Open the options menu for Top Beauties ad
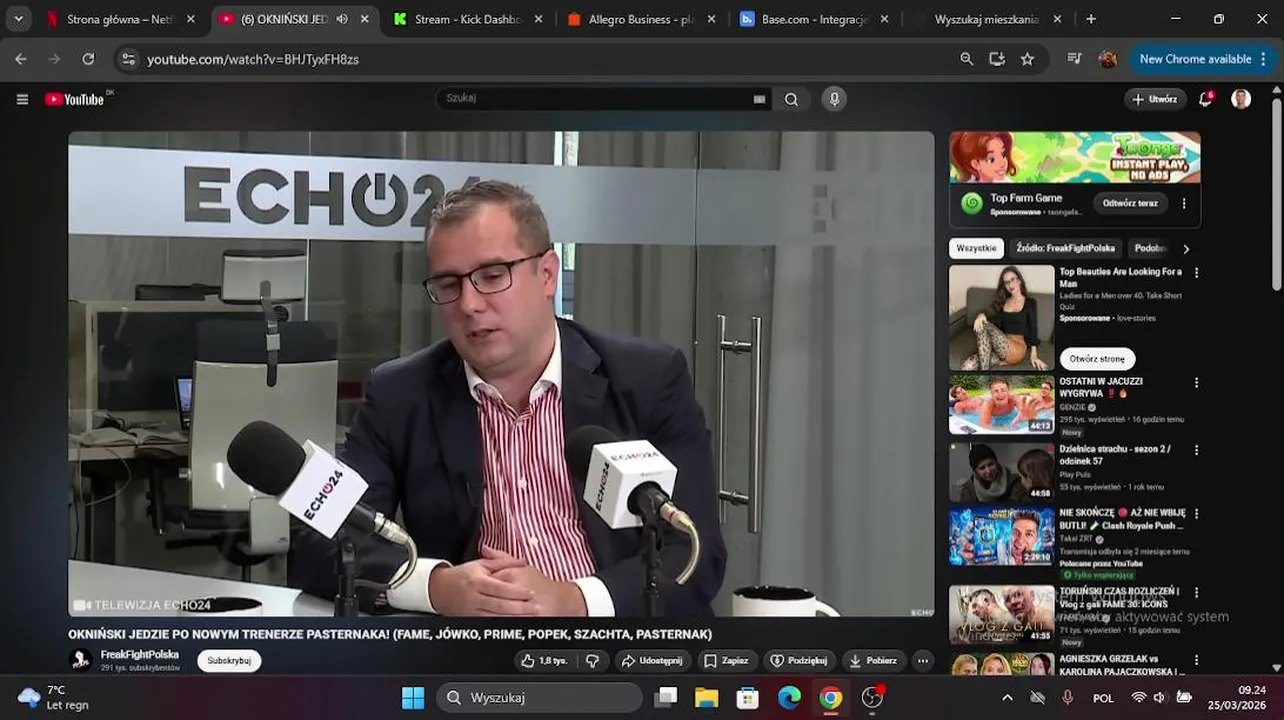 1196,272
